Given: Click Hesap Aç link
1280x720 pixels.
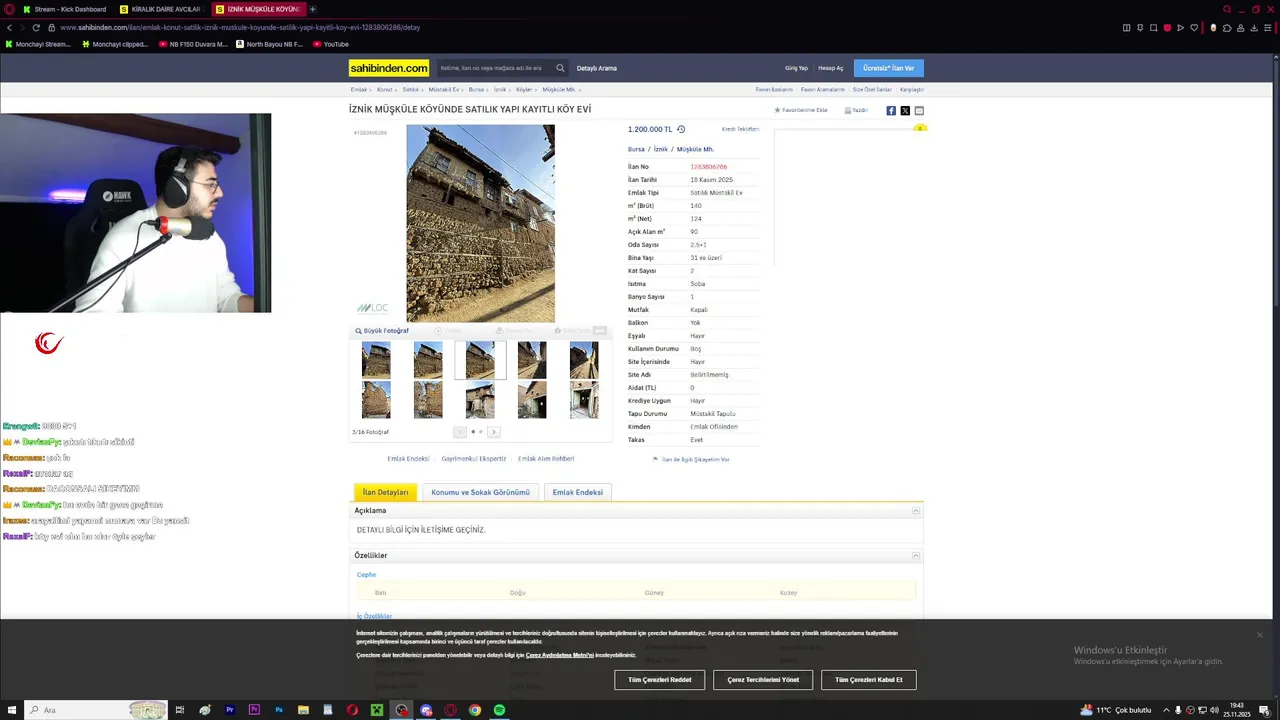Looking at the screenshot, I should point(831,68).
